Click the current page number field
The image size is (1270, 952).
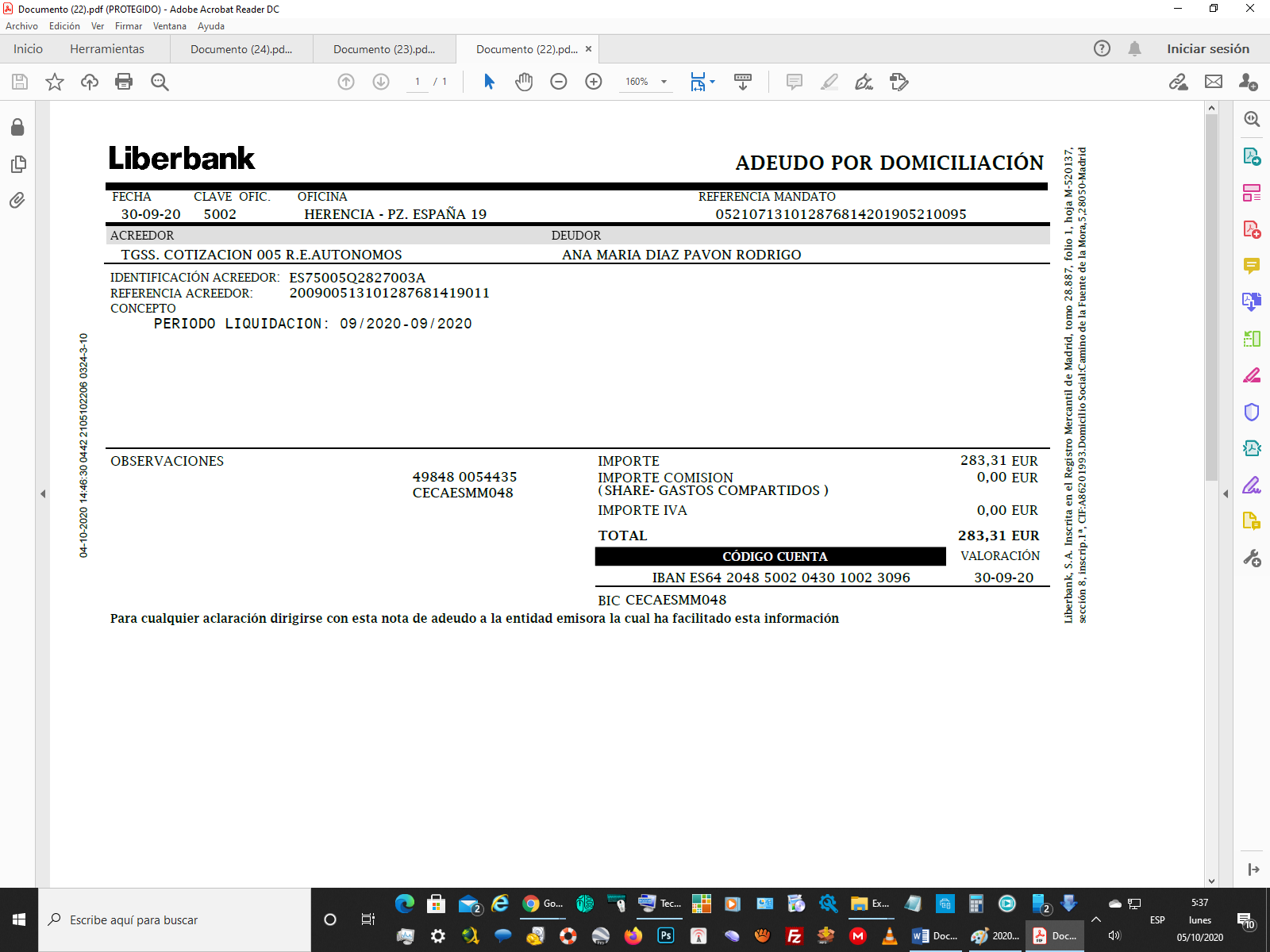coord(418,82)
